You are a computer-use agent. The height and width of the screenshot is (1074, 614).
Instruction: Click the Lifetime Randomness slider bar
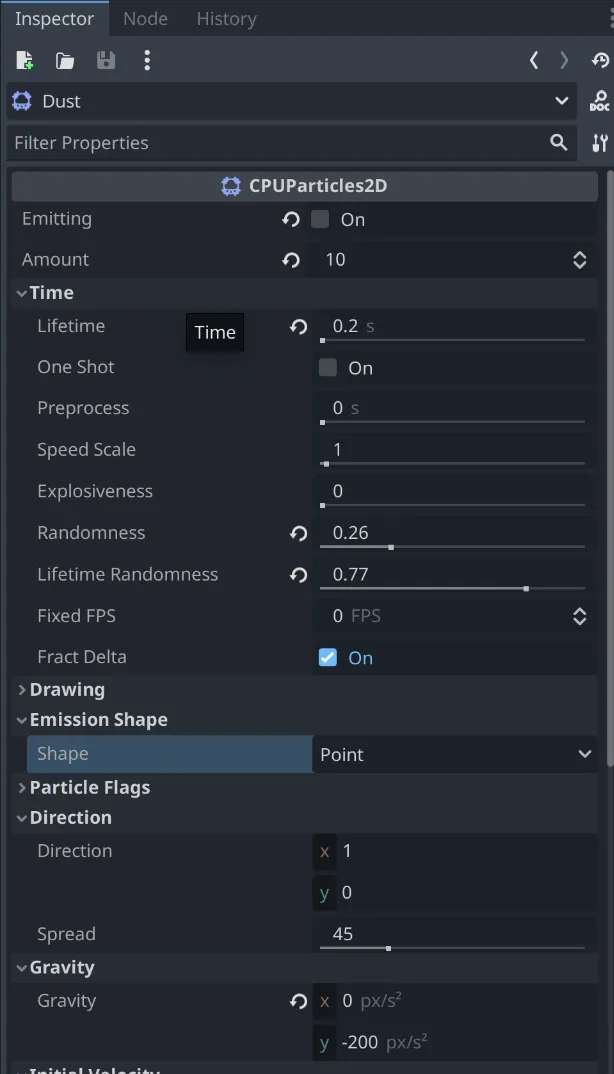452,588
